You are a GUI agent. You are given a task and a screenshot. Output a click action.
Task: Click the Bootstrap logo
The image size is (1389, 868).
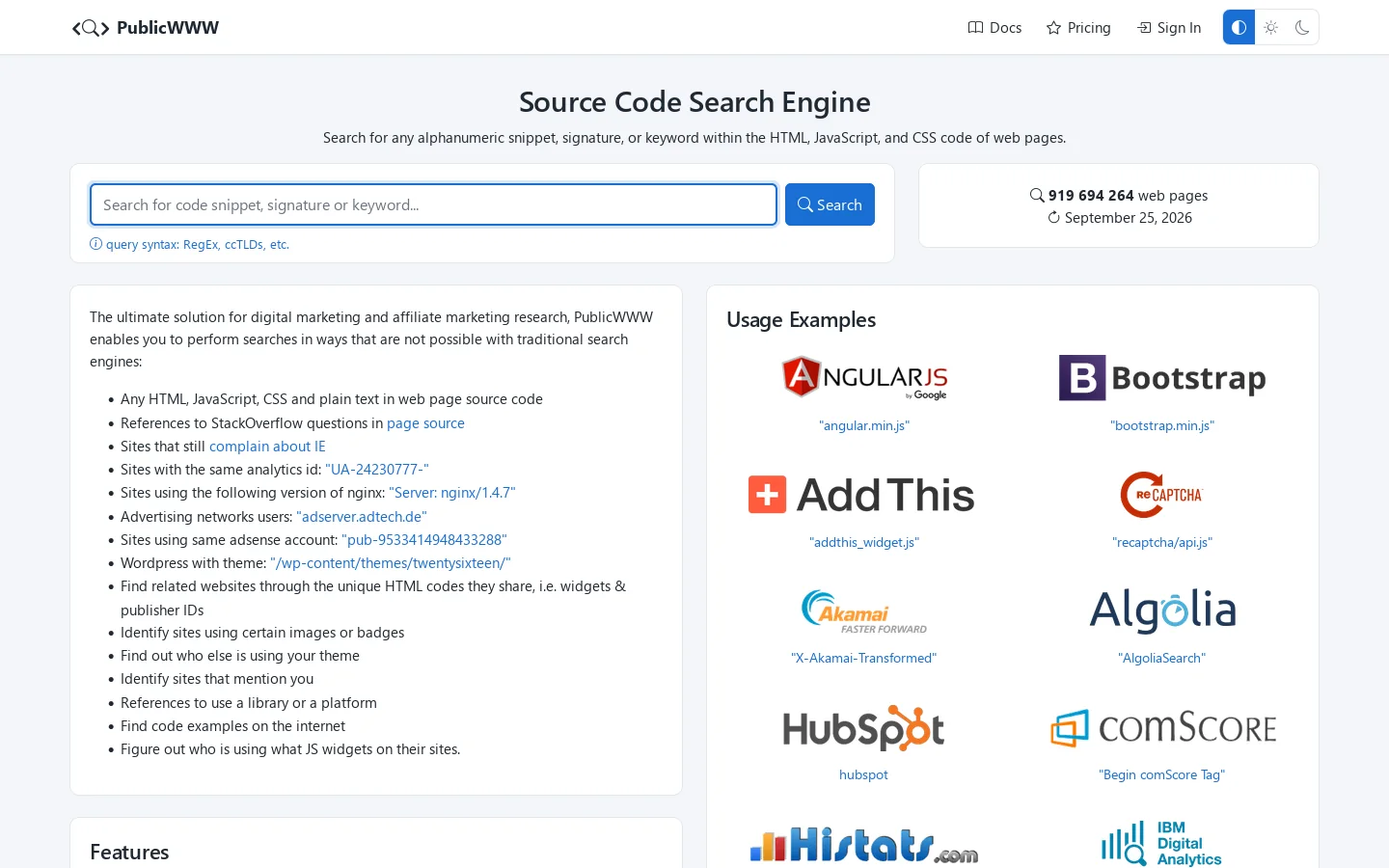(x=1162, y=378)
